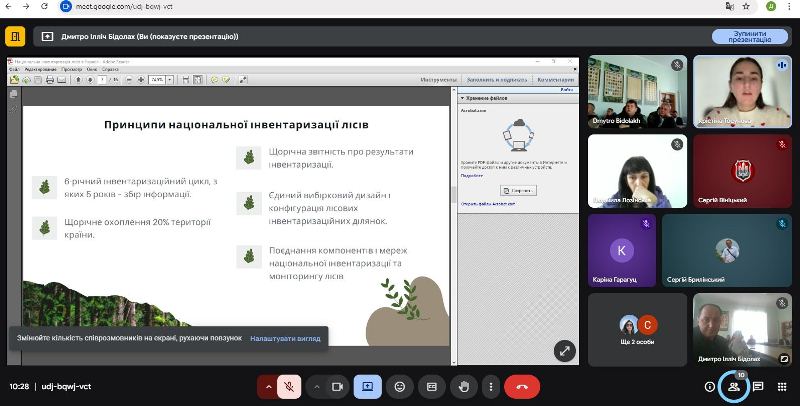Open the chat messages icon
This screenshot has width=800, height=406.
point(758,386)
